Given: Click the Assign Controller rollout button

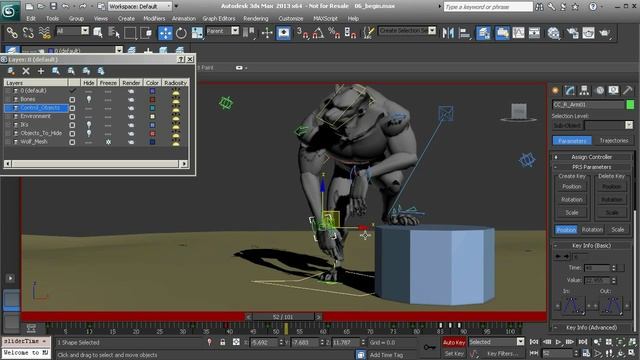Looking at the screenshot, I should [592, 157].
